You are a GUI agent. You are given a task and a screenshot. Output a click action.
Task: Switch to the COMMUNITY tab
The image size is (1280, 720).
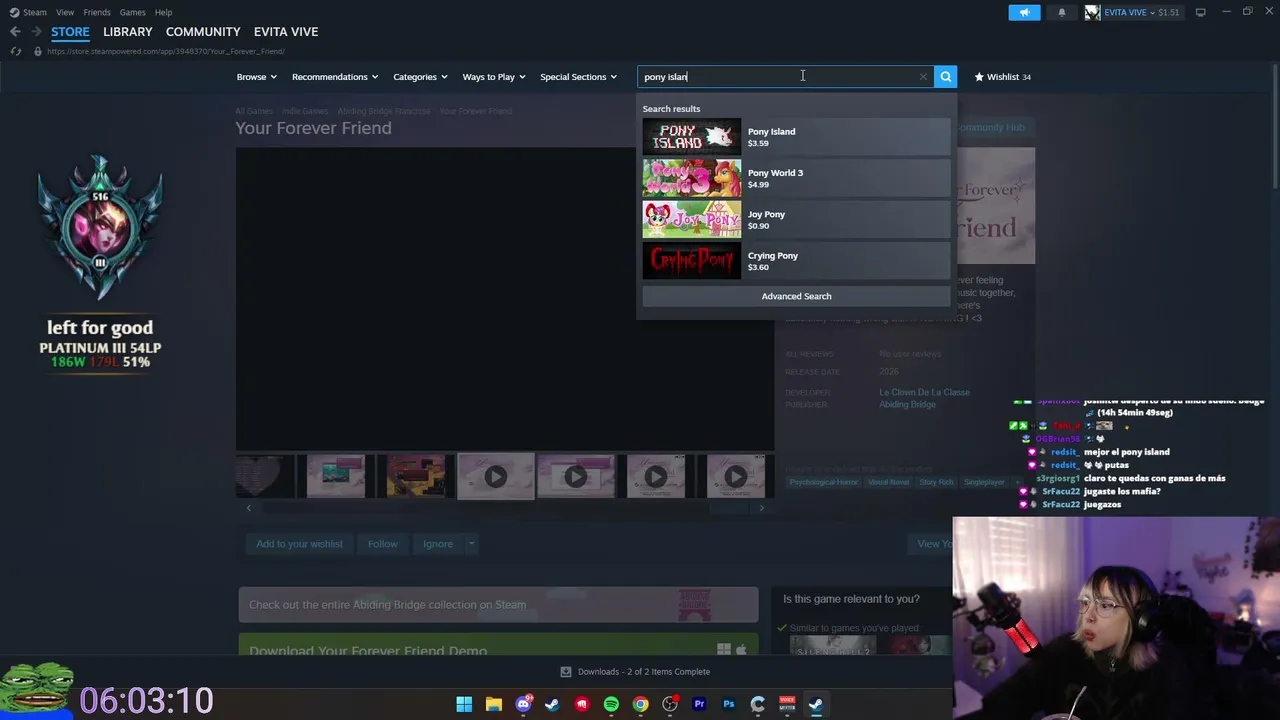203,32
